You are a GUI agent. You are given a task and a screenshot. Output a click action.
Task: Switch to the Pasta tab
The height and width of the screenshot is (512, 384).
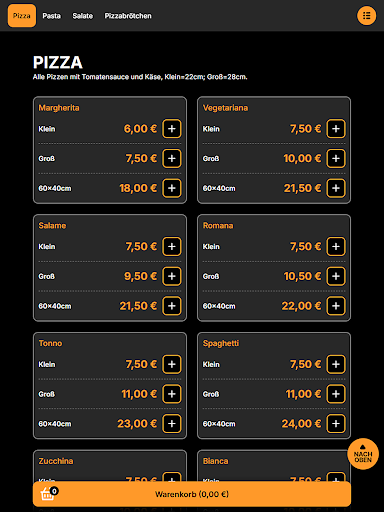pyautogui.click(x=51, y=16)
